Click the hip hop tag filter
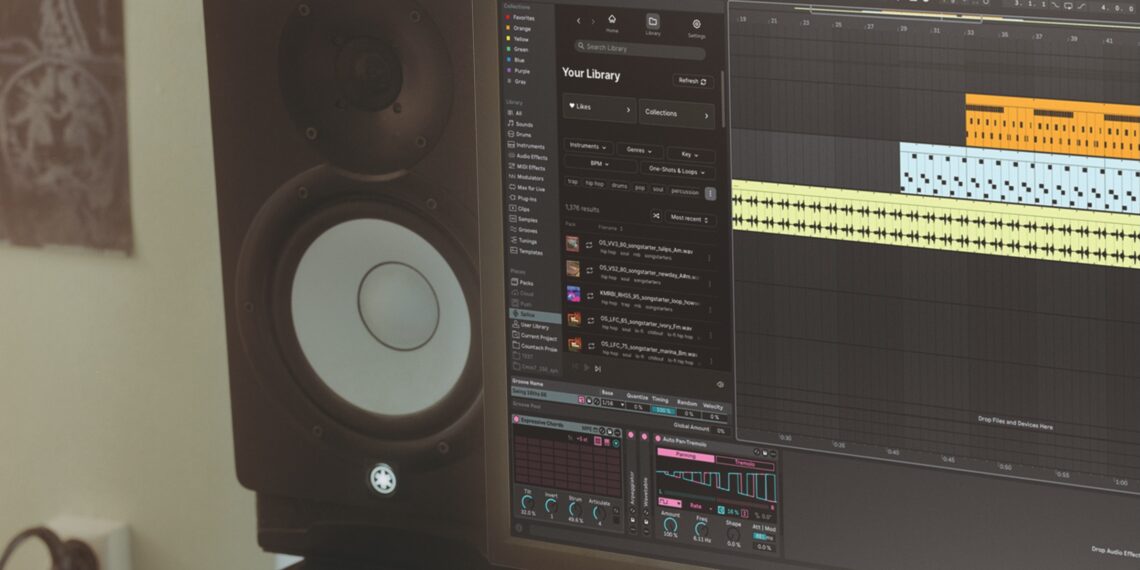1140x570 pixels. point(595,184)
